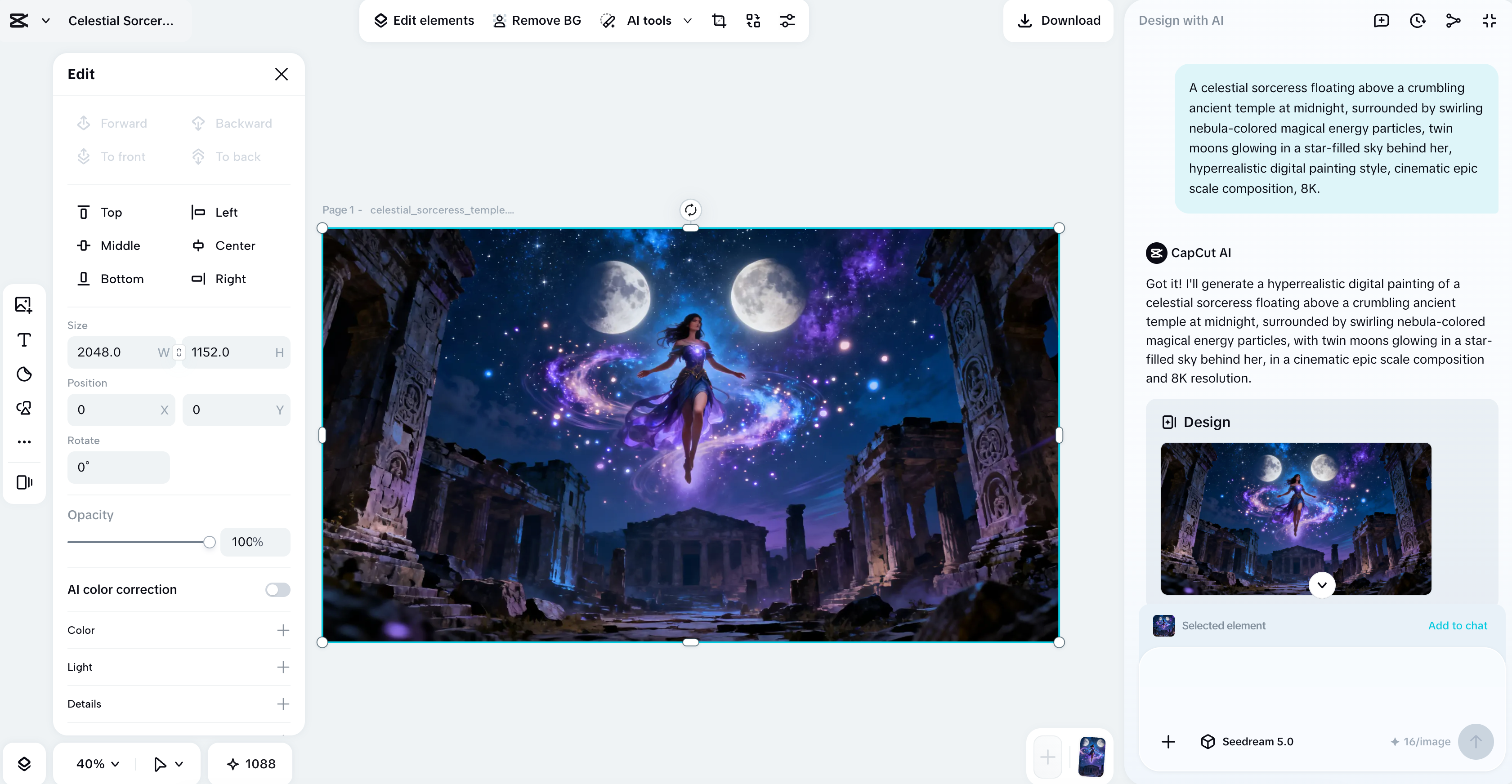Expand the generated image preview chevron
The height and width of the screenshot is (784, 1512).
(1322, 584)
